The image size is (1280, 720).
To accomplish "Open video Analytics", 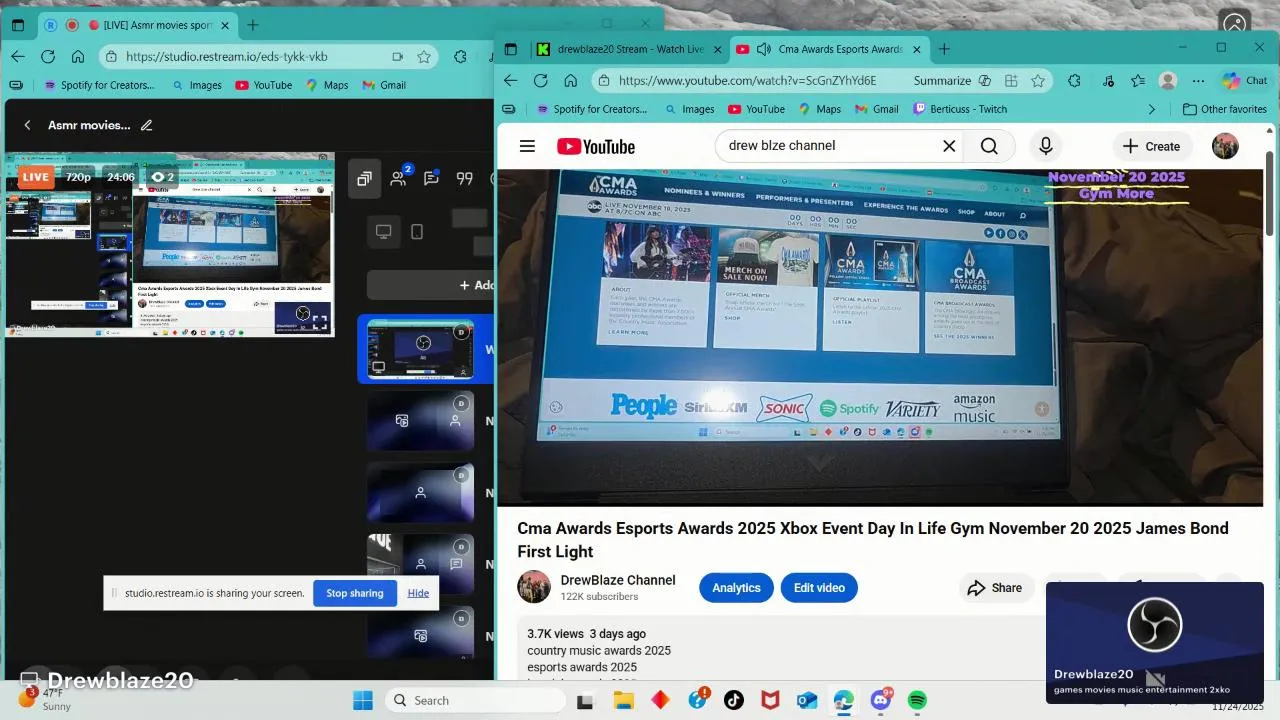I will click(736, 588).
